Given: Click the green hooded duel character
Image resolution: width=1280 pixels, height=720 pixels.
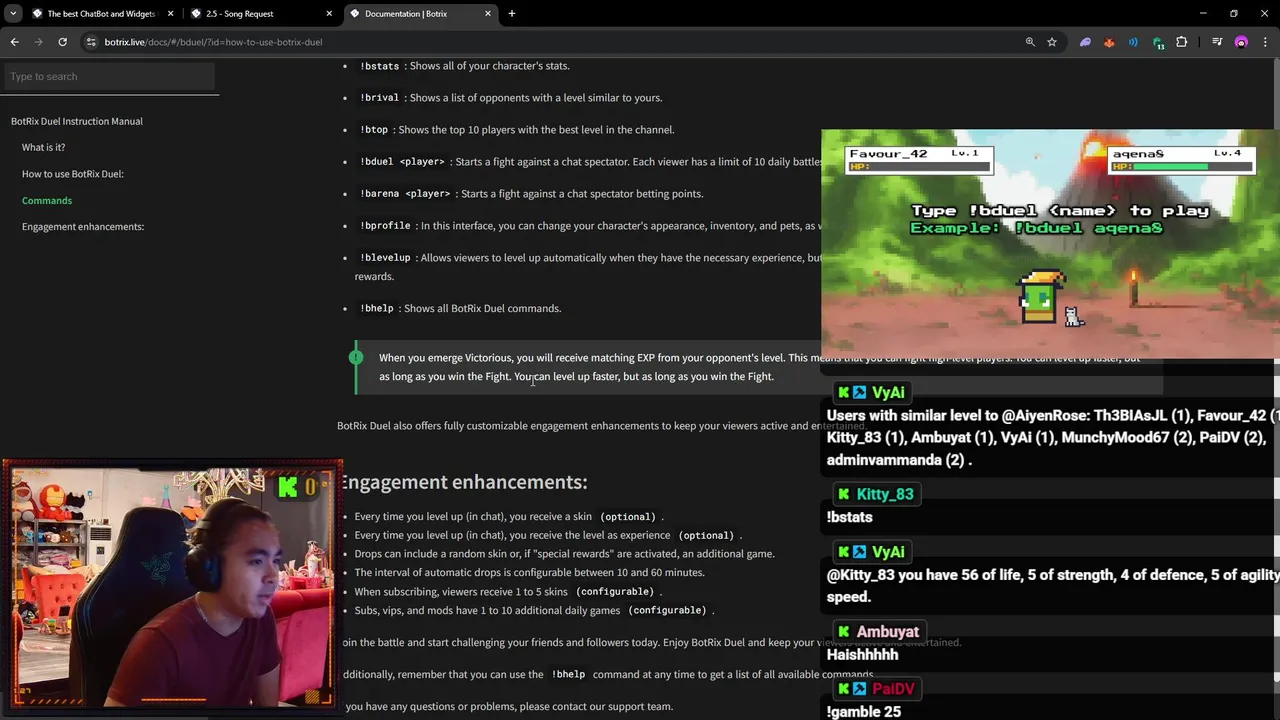Looking at the screenshot, I should (x=1039, y=296).
